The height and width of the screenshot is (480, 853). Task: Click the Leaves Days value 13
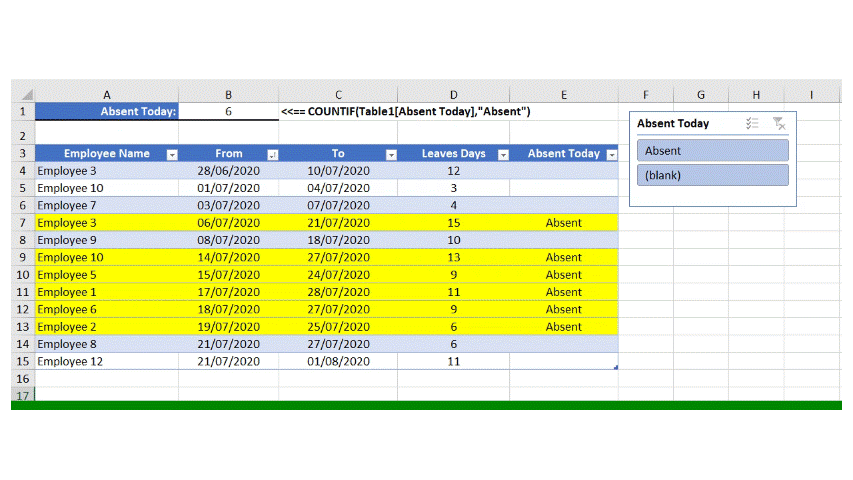click(x=453, y=257)
